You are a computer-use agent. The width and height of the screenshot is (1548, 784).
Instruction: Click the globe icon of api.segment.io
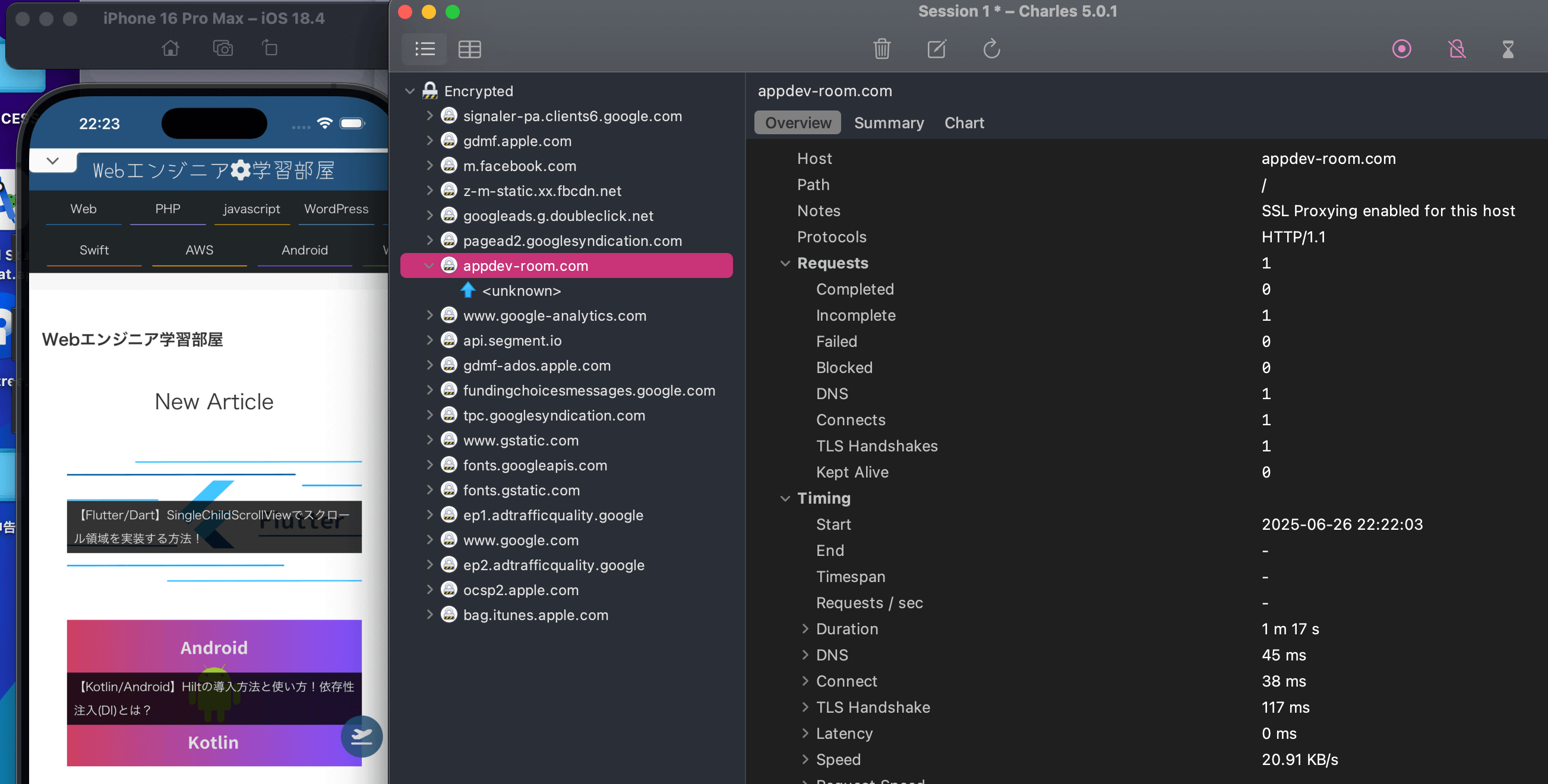449,339
